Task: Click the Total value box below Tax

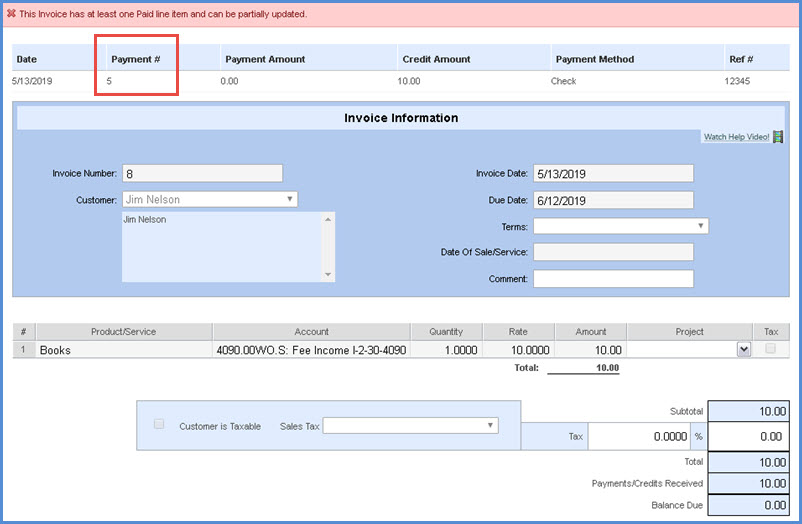Action: point(749,462)
